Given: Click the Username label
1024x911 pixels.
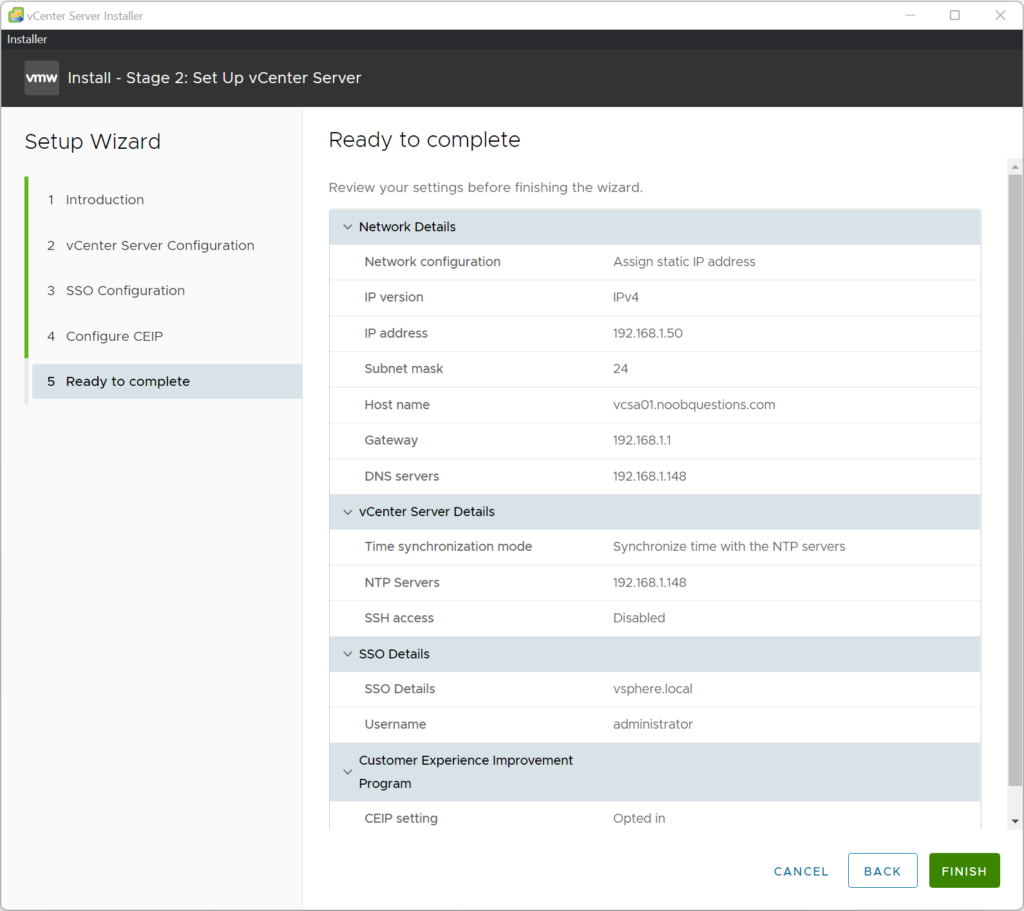Looking at the screenshot, I should [395, 724].
